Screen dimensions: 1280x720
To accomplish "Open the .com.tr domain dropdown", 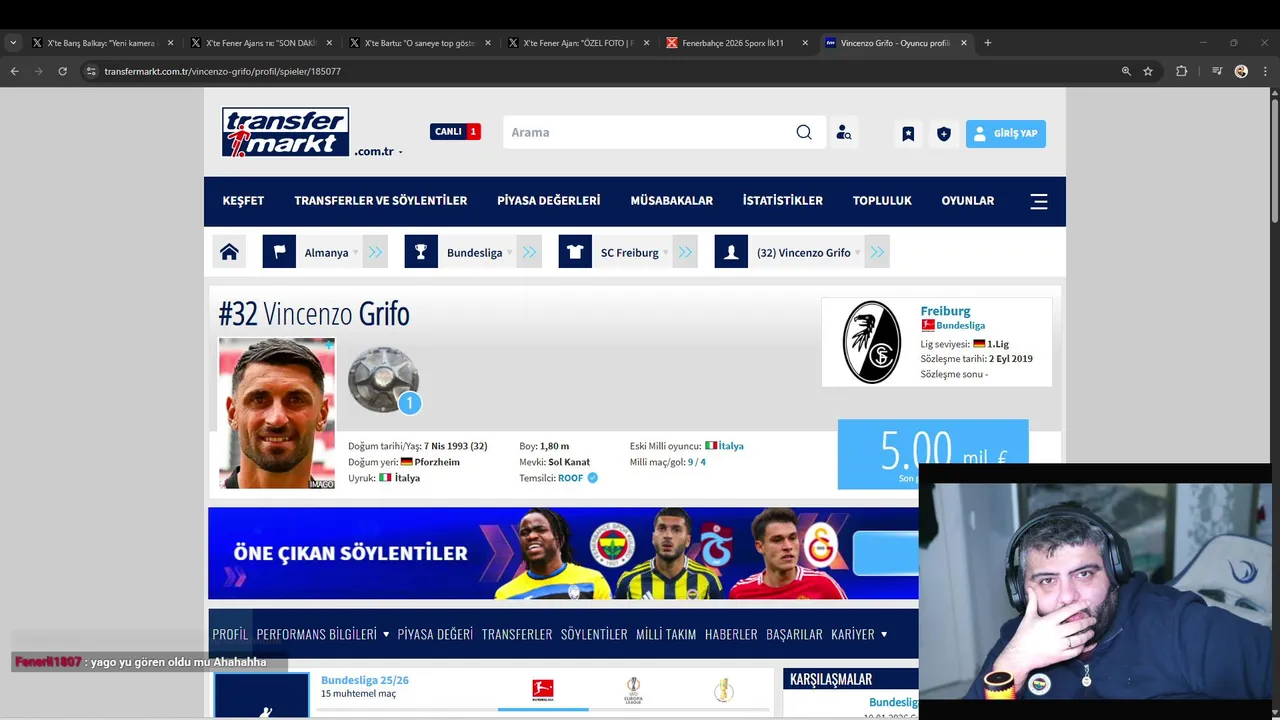I will click(379, 152).
